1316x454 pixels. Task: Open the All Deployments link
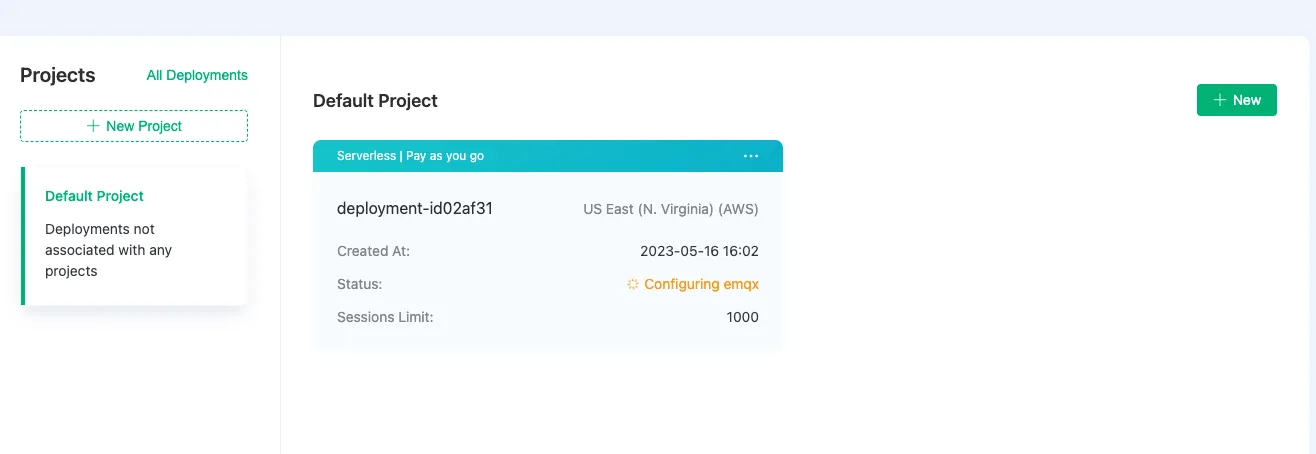(197, 75)
